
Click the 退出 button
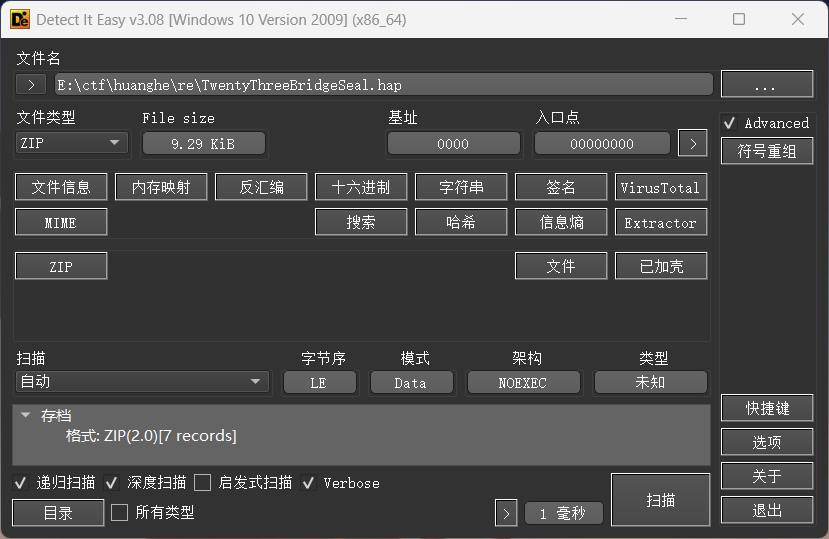click(x=767, y=509)
